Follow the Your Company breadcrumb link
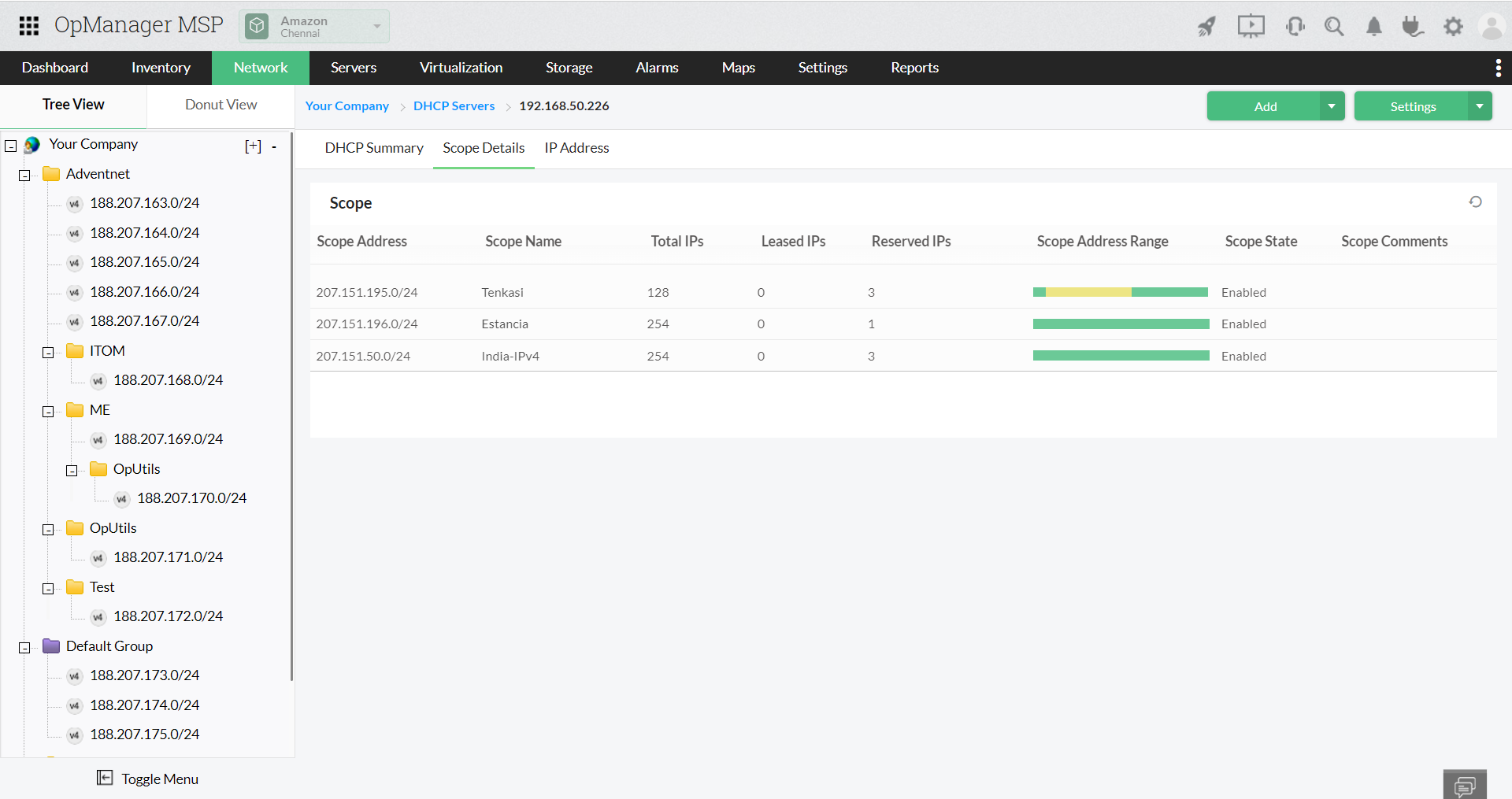Viewport: 1512px width, 799px height. pyautogui.click(x=347, y=105)
